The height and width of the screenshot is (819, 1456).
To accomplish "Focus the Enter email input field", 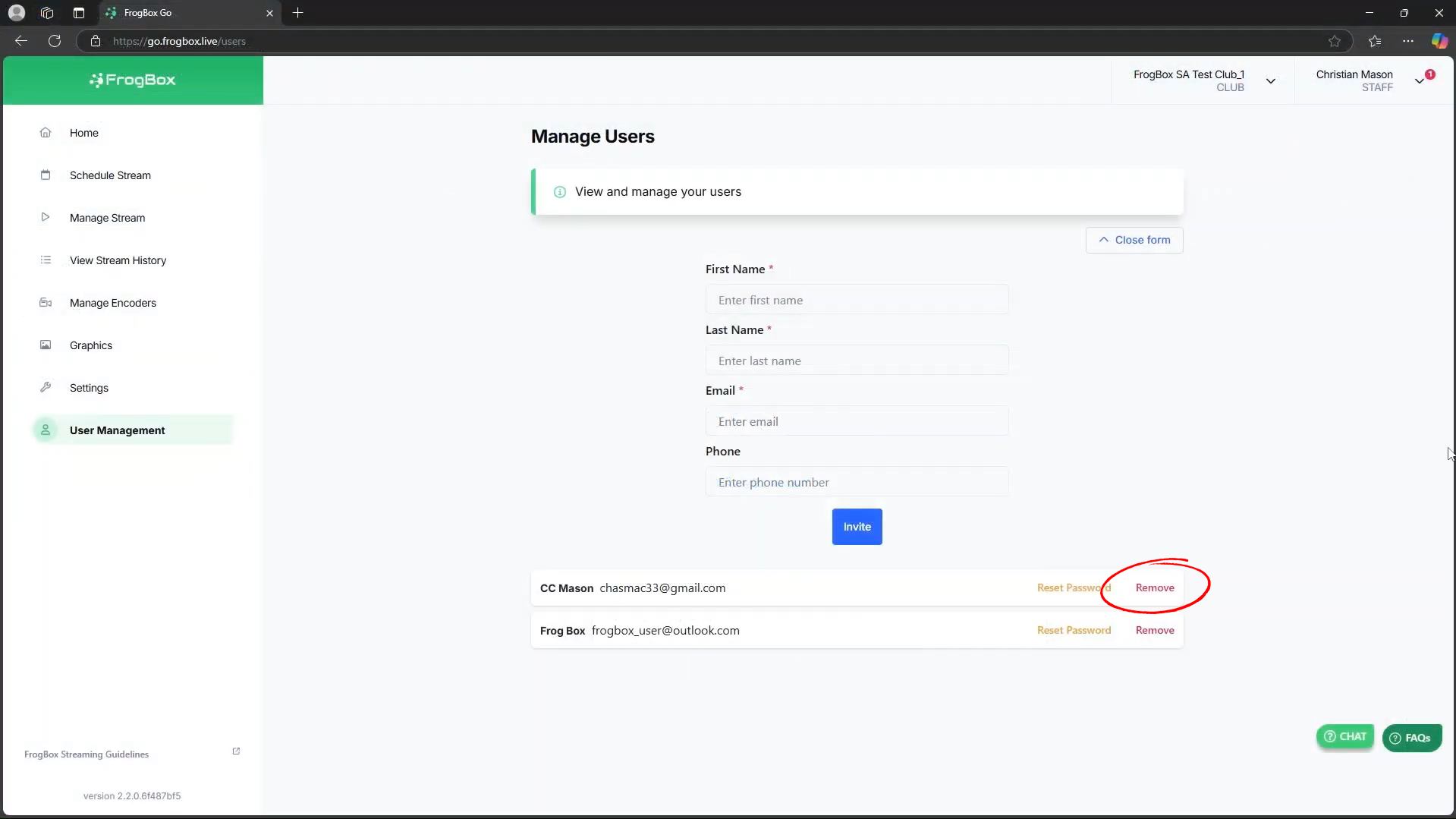I will click(x=857, y=422).
